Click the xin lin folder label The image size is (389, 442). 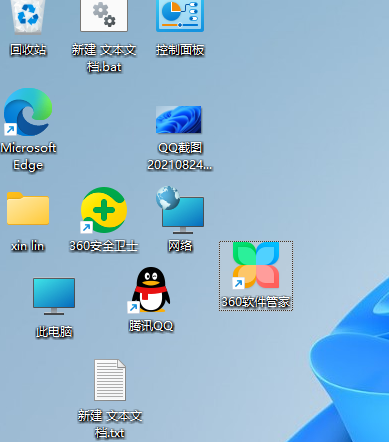click(x=28, y=246)
